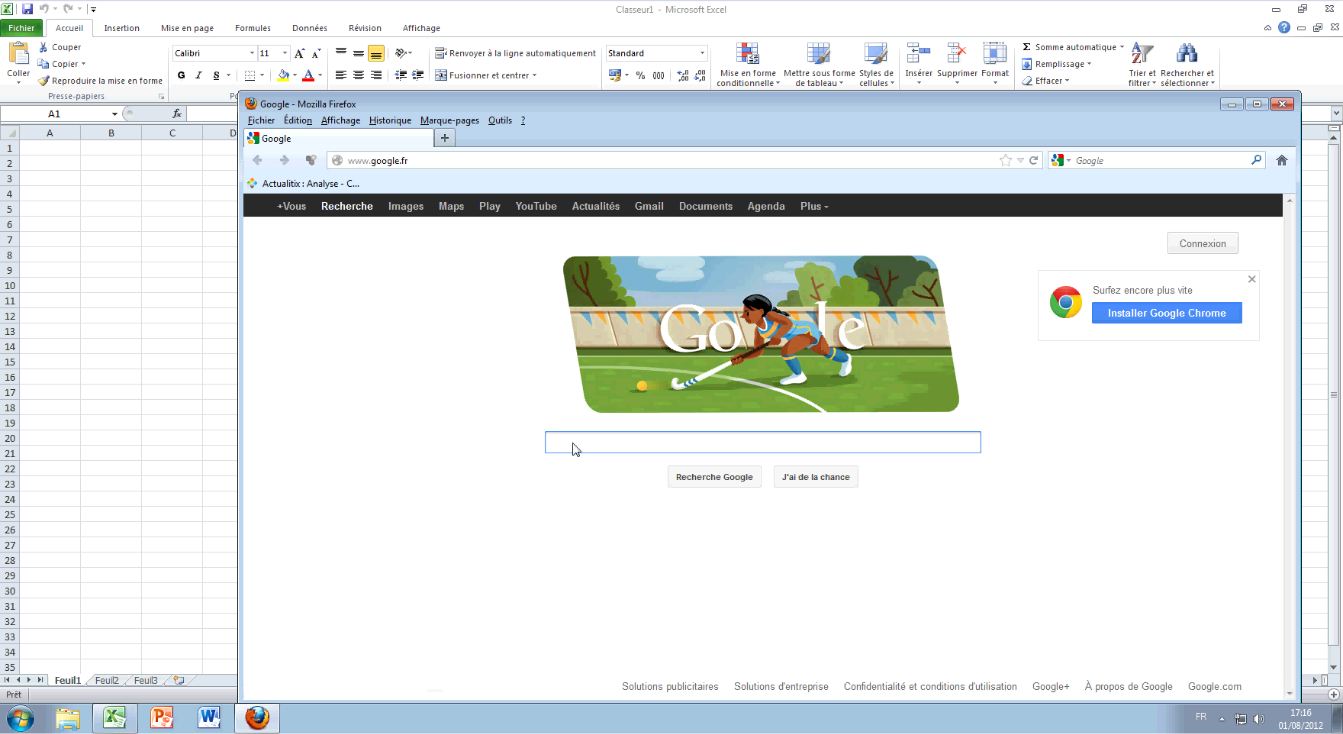Bookmark the page with the star icon
The image size is (1343, 734).
(x=1006, y=160)
